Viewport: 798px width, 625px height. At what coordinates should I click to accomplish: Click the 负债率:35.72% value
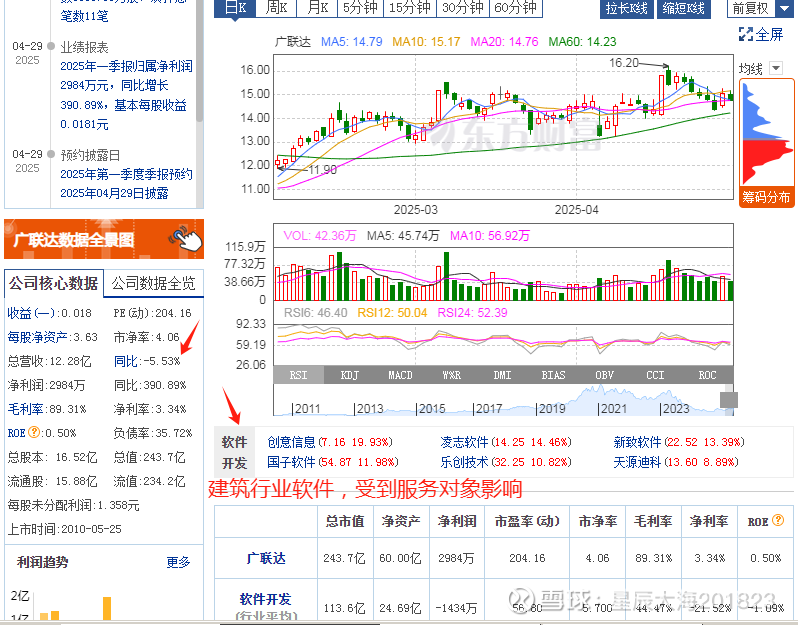point(153,433)
